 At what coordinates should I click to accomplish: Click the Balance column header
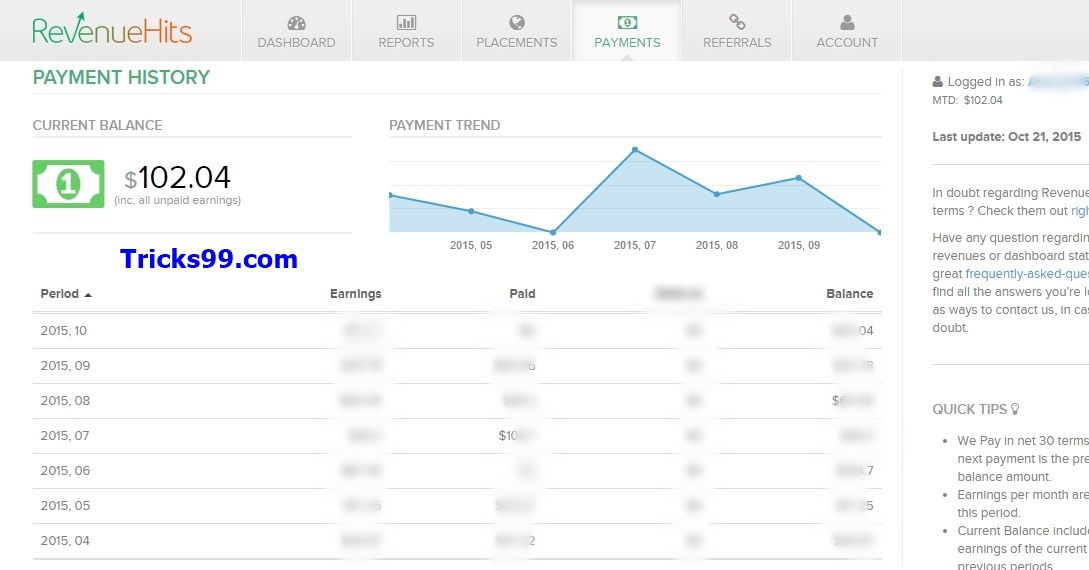[x=849, y=294]
